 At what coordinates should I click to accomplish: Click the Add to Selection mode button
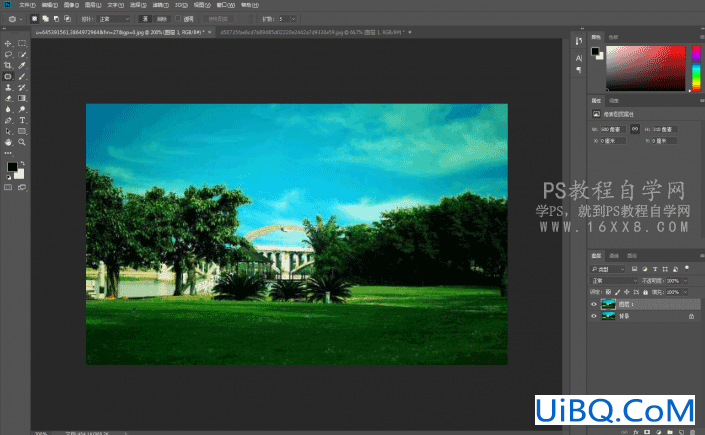point(45,19)
